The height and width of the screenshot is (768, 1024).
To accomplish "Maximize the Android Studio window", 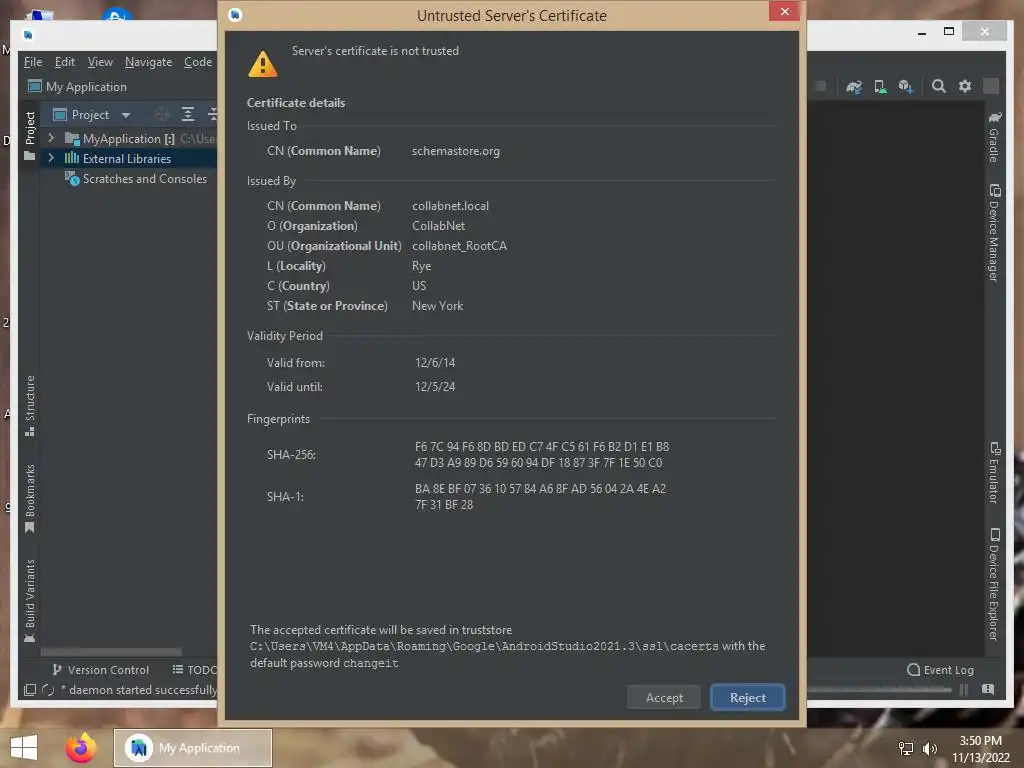I will tap(949, 31).
